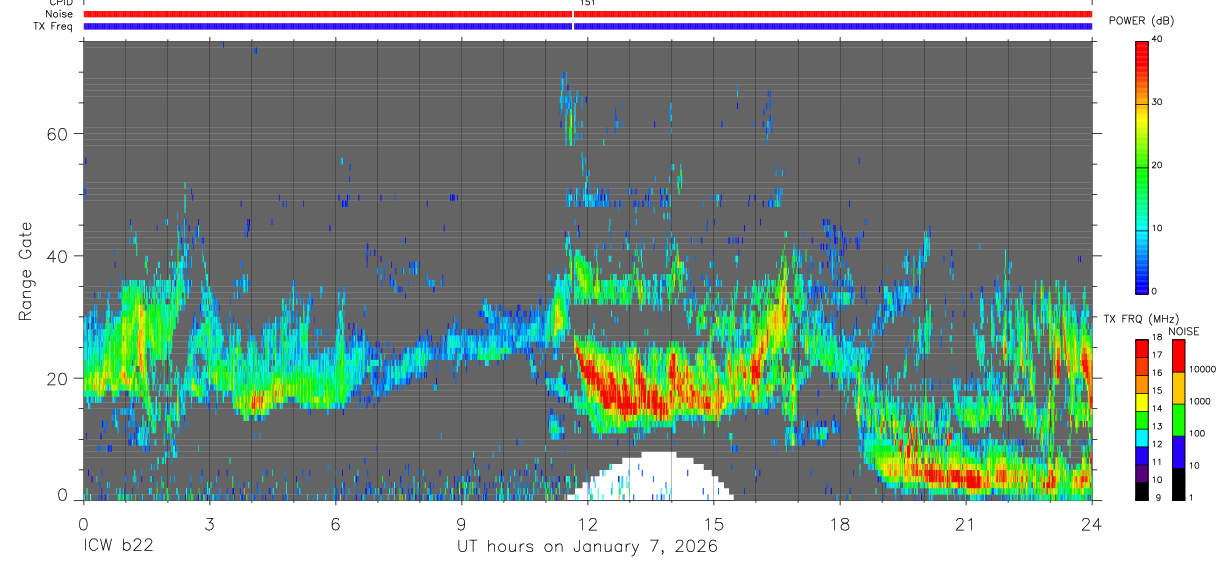Click 'UT hours on January 7, 2026' label
1228x567 pixels.
click(x=587, y=547)
